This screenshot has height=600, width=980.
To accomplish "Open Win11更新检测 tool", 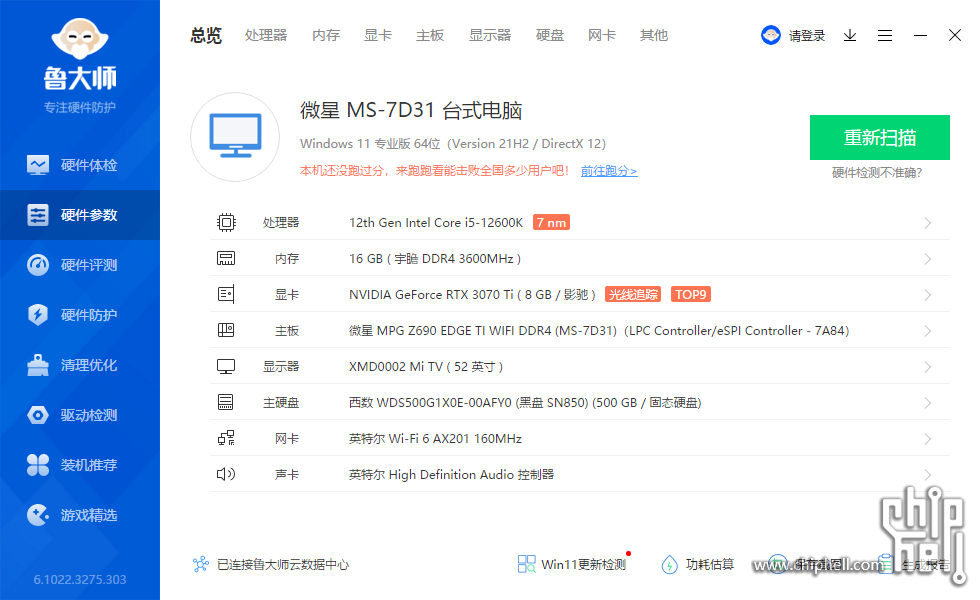I will (572, 564).
